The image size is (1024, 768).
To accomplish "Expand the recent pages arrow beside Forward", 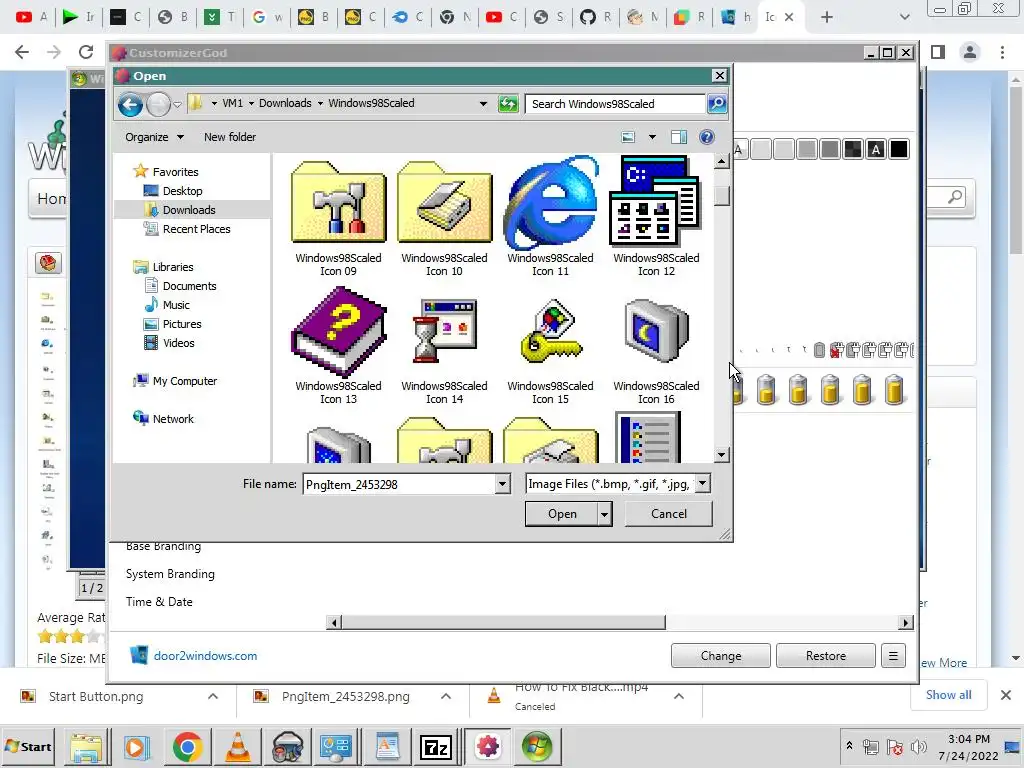I will coord(177,104).
